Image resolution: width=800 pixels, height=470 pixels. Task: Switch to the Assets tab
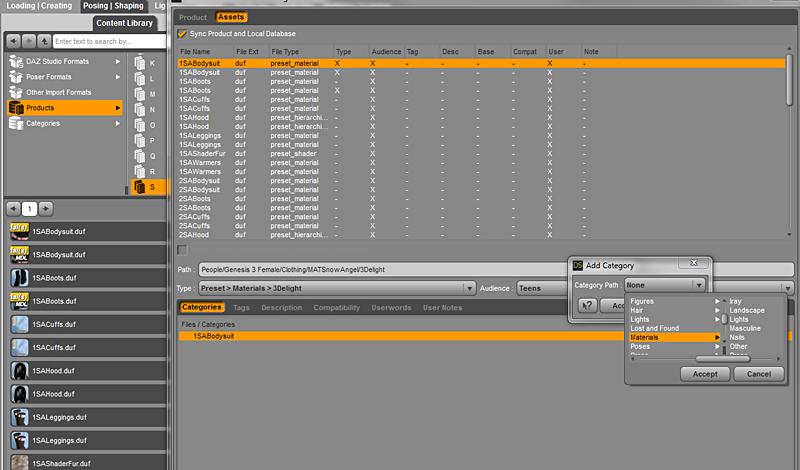point(231,17)
